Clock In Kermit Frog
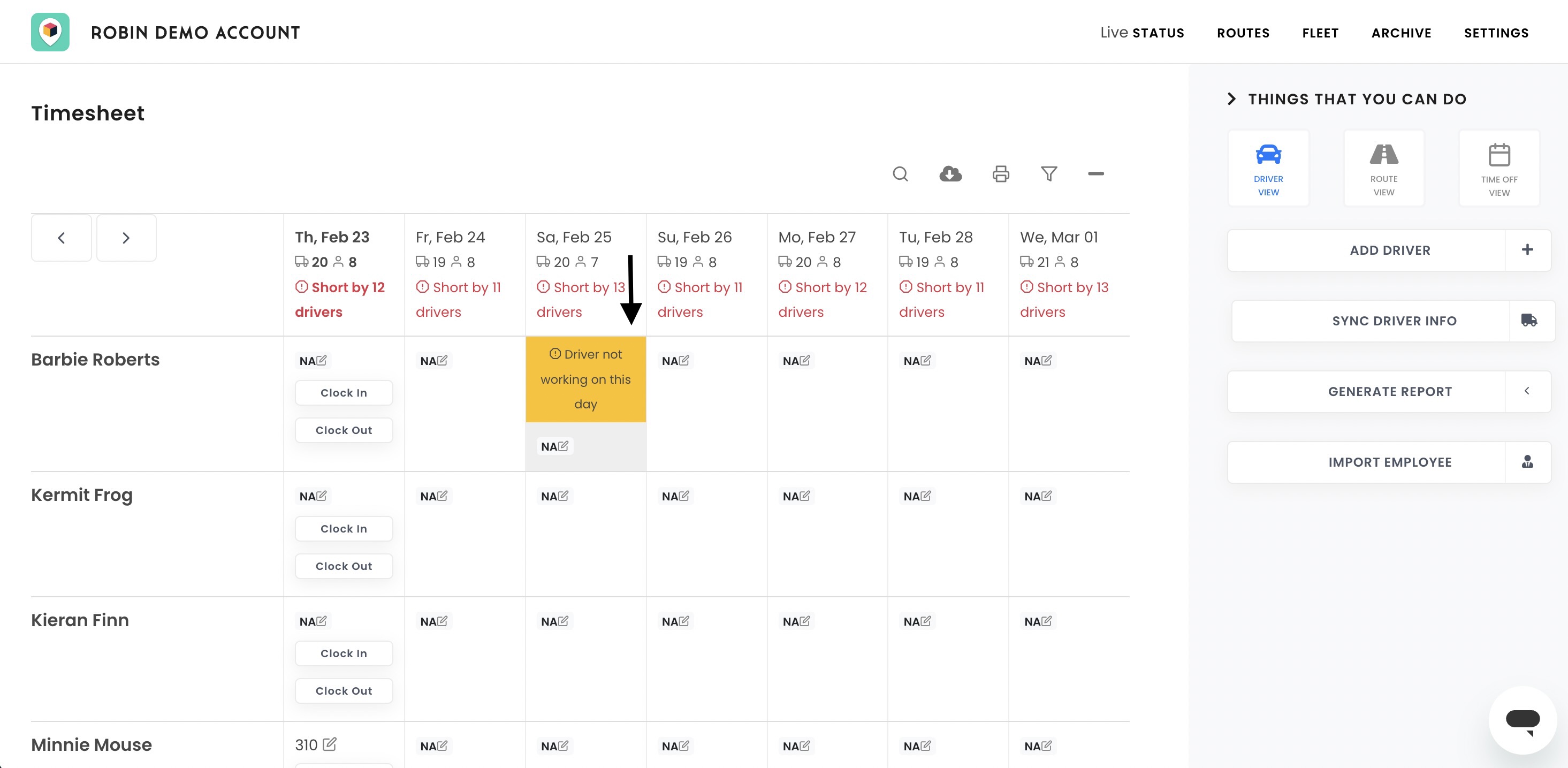The height and width of the screenshot is (768, 1568). (344, 528)
